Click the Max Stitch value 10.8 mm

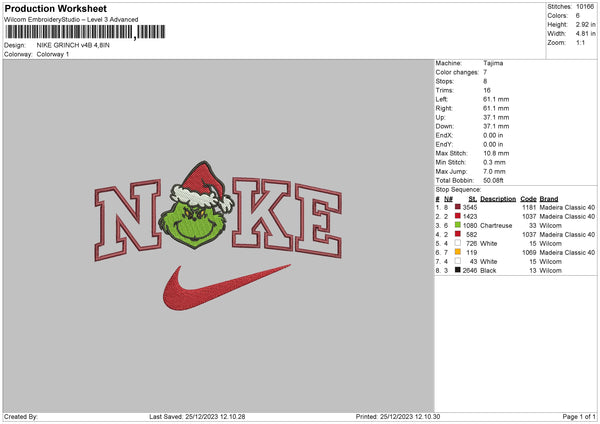[x=496, y=153]
